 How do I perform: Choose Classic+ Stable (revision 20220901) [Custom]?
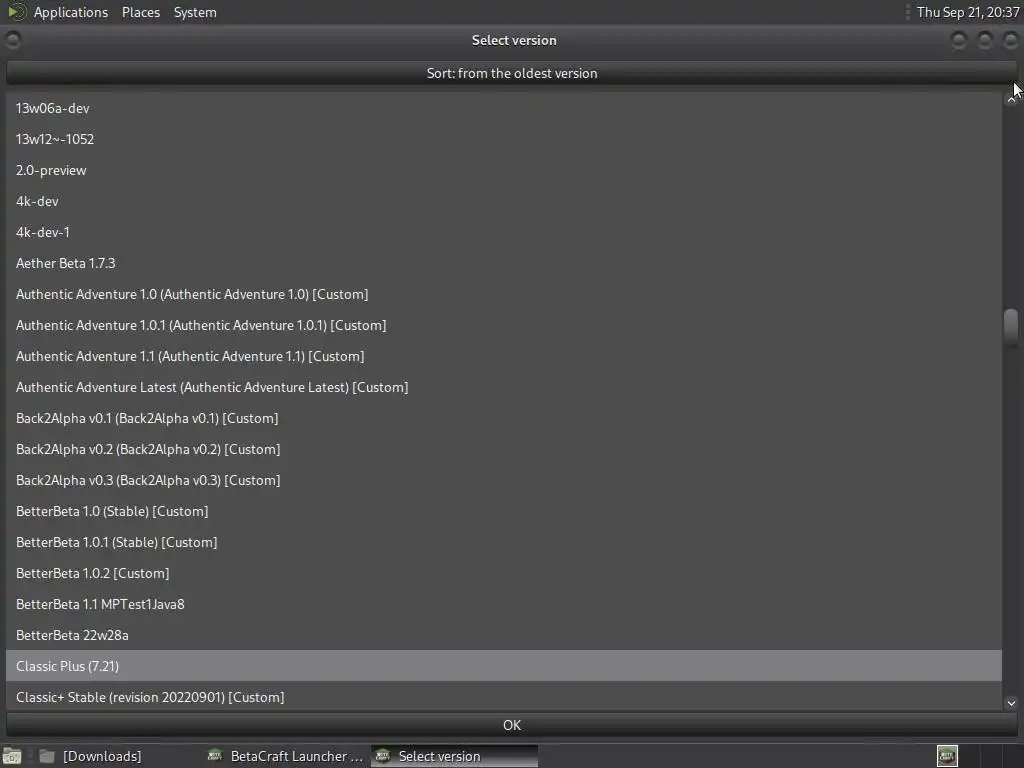coord(504,697)
